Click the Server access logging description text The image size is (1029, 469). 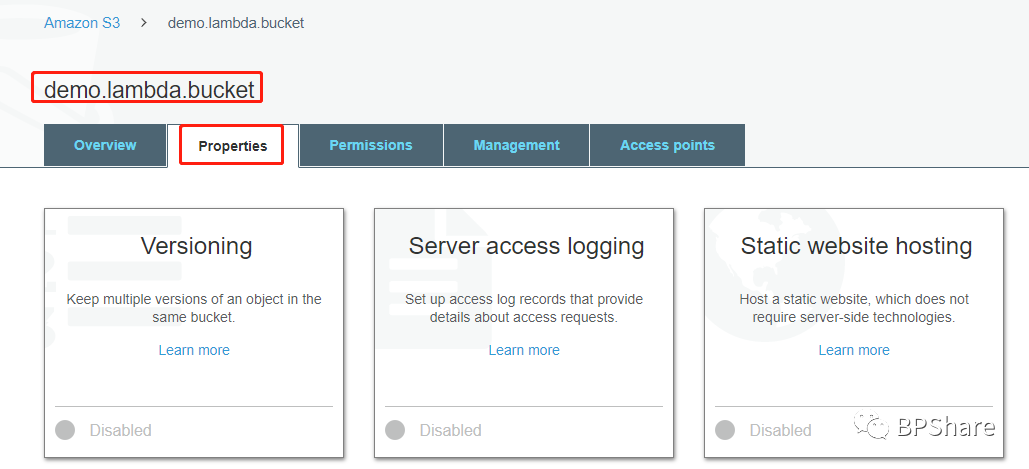[x=524, y=308]
